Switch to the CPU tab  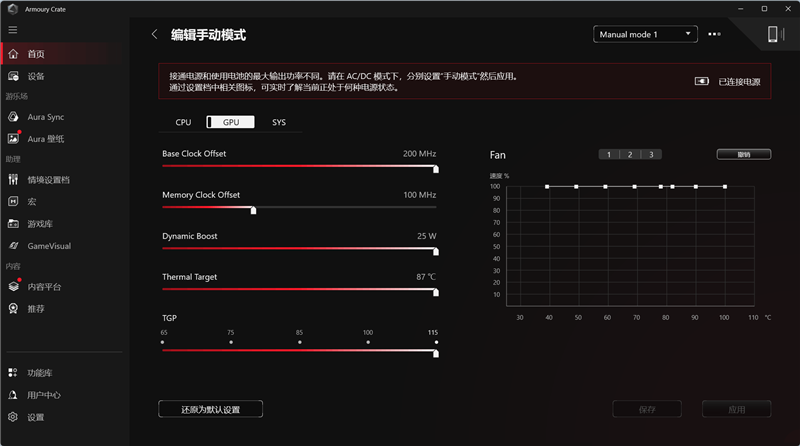[183, 122]
